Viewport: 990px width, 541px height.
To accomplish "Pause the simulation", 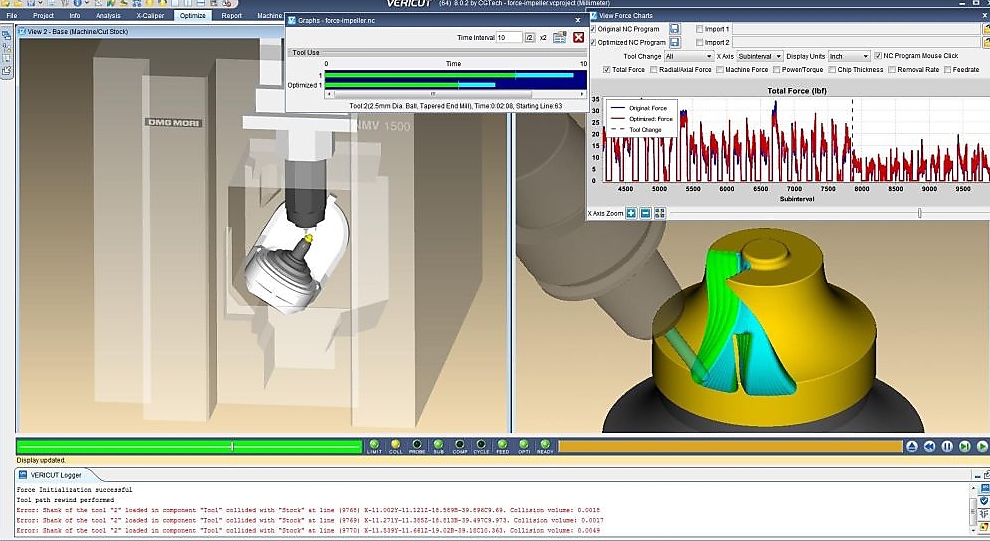I will 947,446.
